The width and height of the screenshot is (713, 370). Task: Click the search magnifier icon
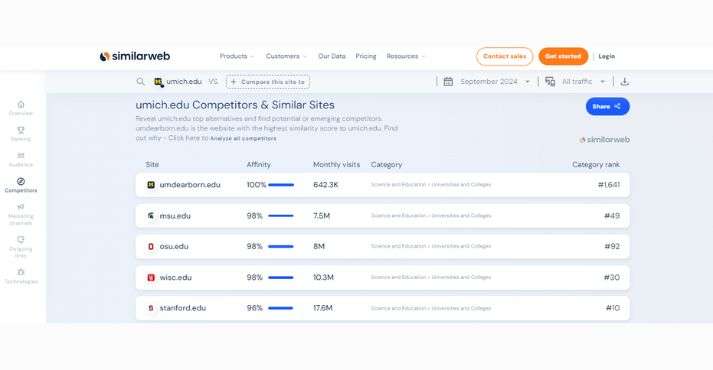pos(141,81)
